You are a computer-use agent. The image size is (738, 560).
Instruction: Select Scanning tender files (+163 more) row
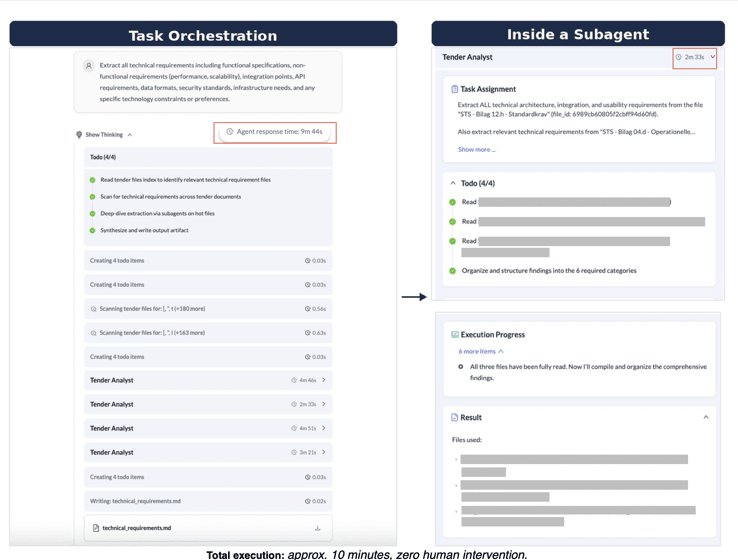coord(208,333)
